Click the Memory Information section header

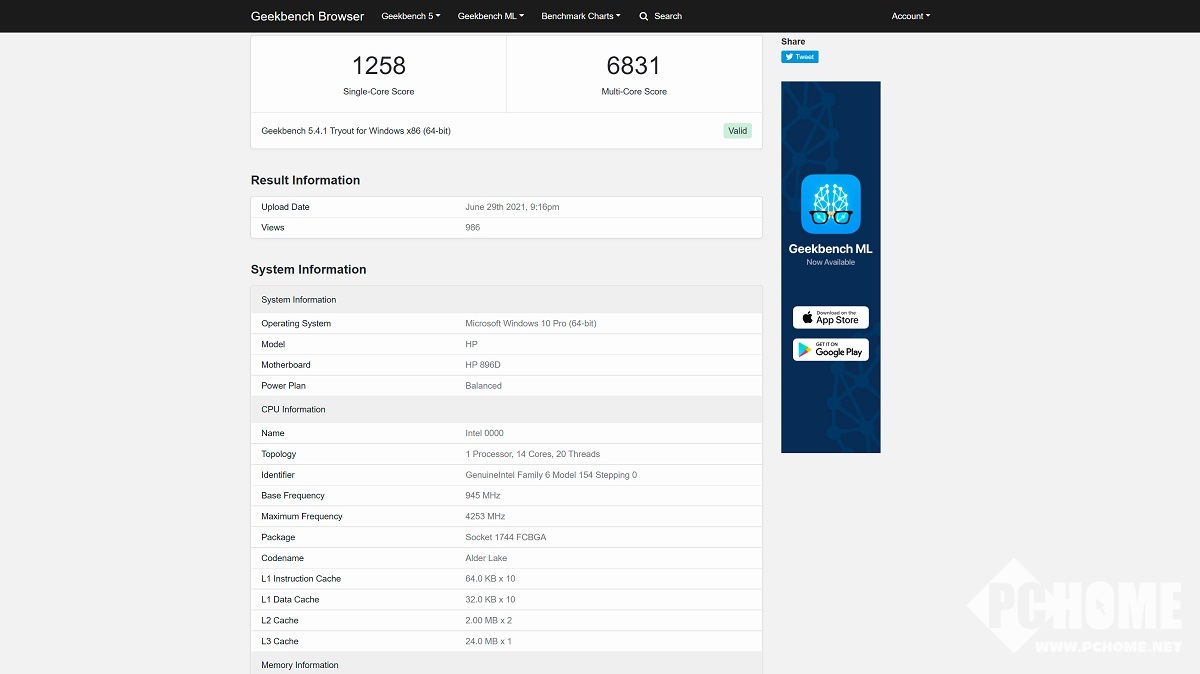300,665
